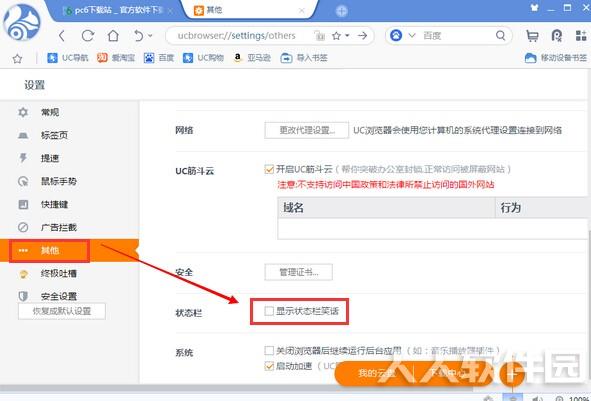This screenshot has height=401, width=591.
Task: Click the address bar URL field
Action: pos(236,36)
